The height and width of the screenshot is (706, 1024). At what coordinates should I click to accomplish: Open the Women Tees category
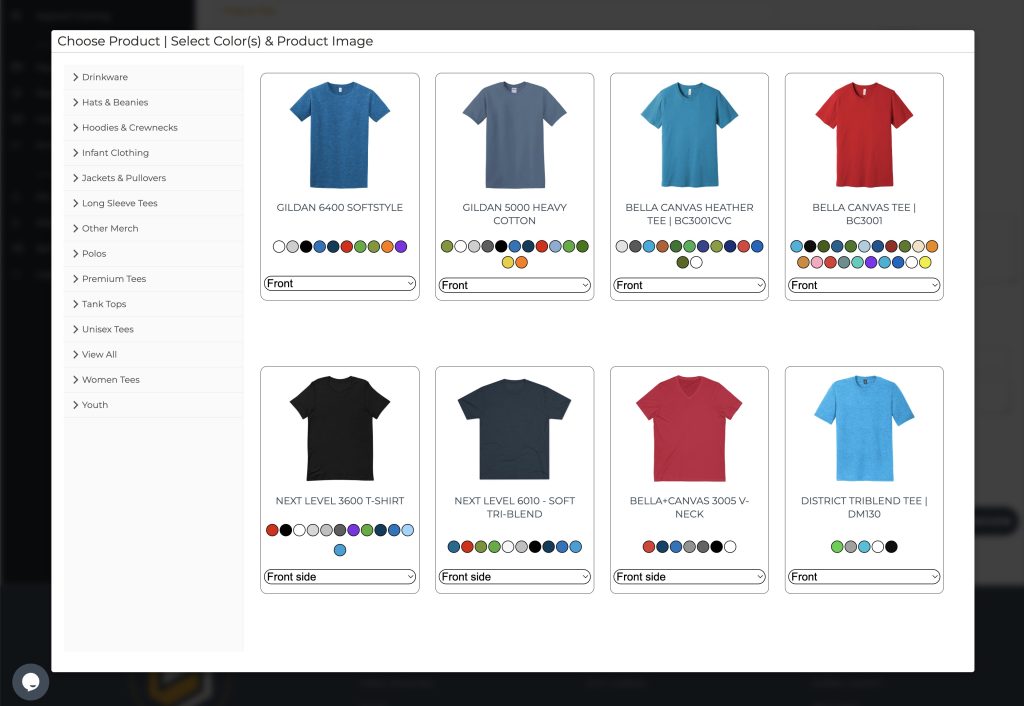[110, 380]
